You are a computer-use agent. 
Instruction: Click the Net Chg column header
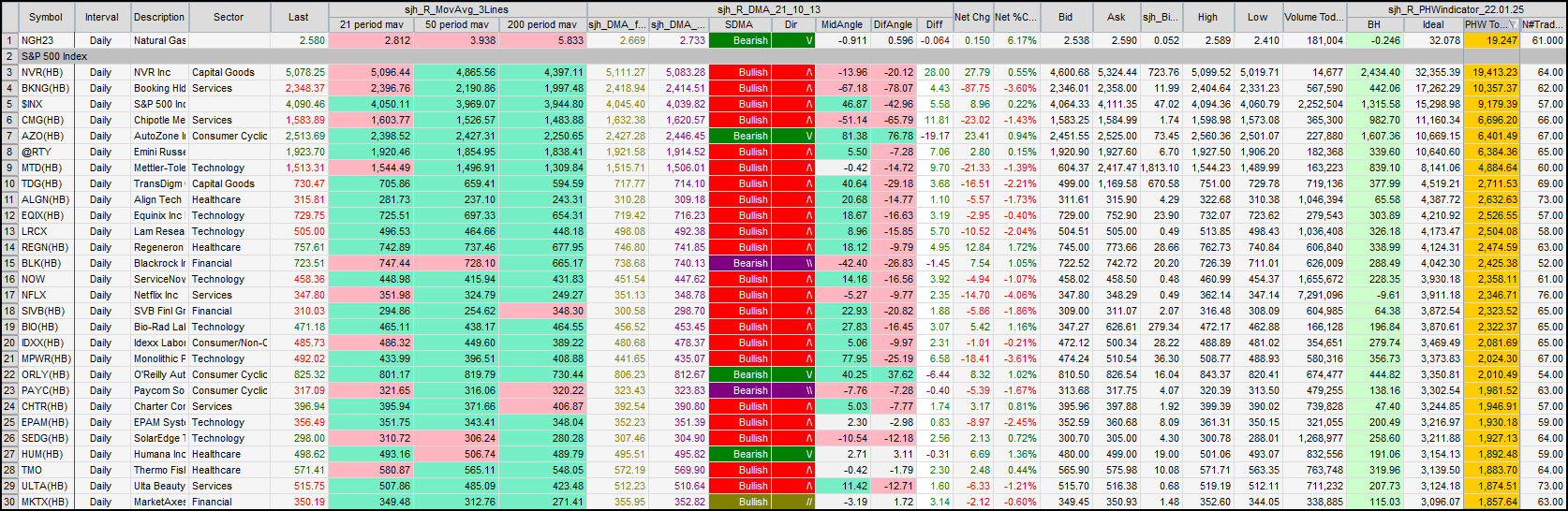click(x=972, y=17)
